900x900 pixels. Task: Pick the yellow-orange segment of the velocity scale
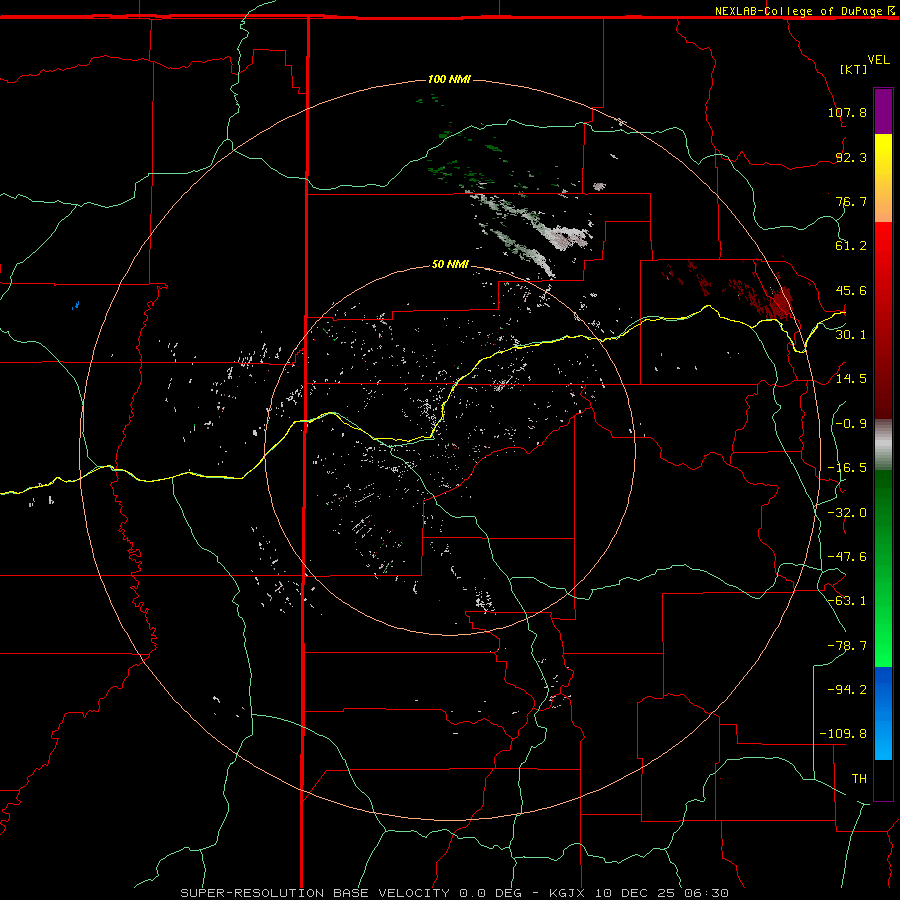click(883, 178)
